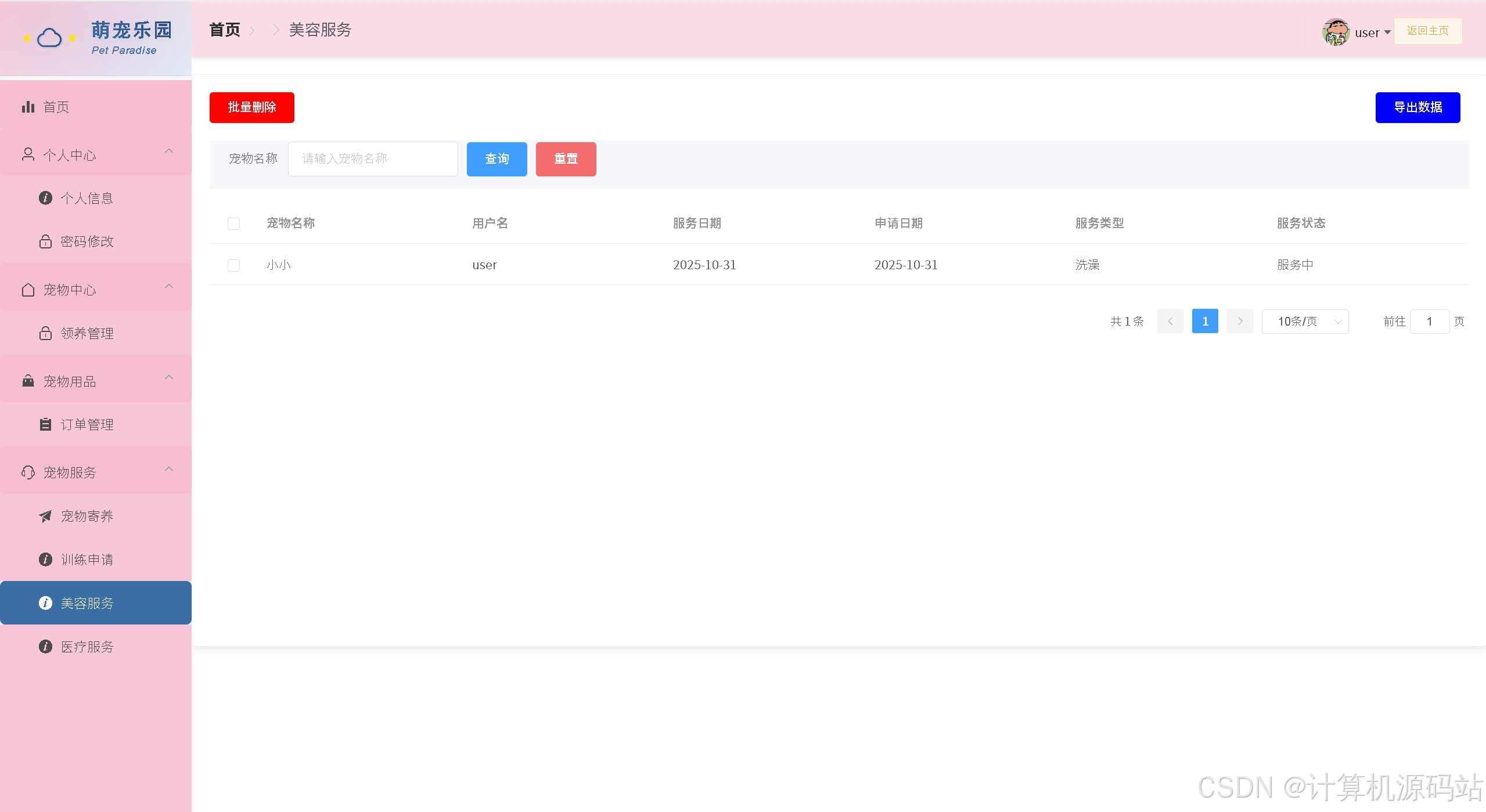Click the lock icon beside 领养管理
Screen dimensions: 1486x812
pos(45,333)
